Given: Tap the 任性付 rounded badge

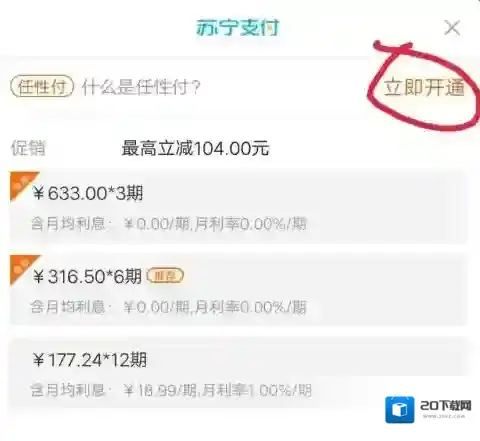Looking at the screenshot, I should point(42,87).
